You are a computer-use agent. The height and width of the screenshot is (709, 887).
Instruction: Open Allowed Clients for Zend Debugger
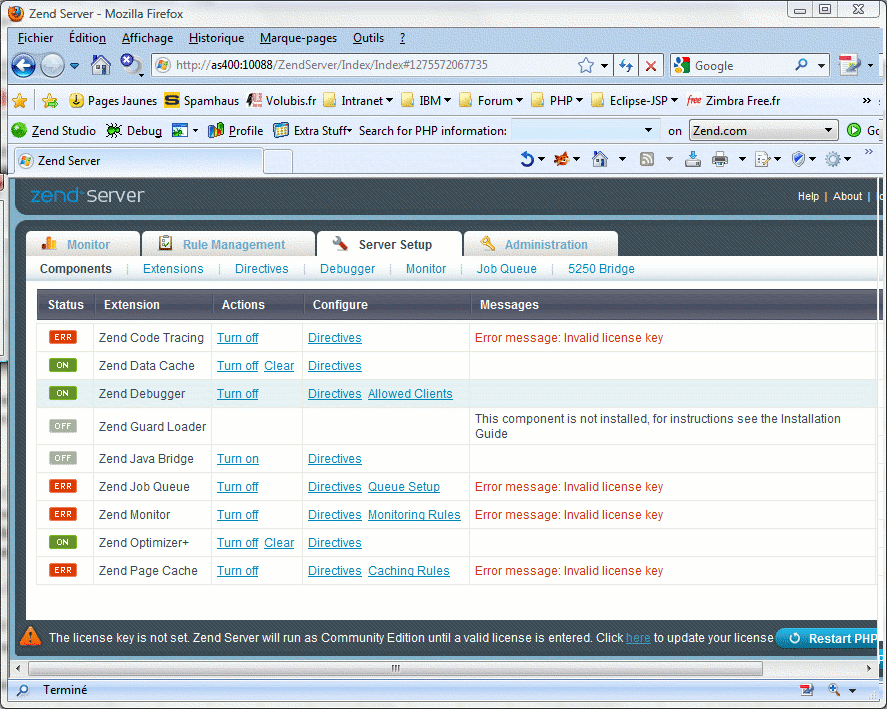[x=410, y=394]
